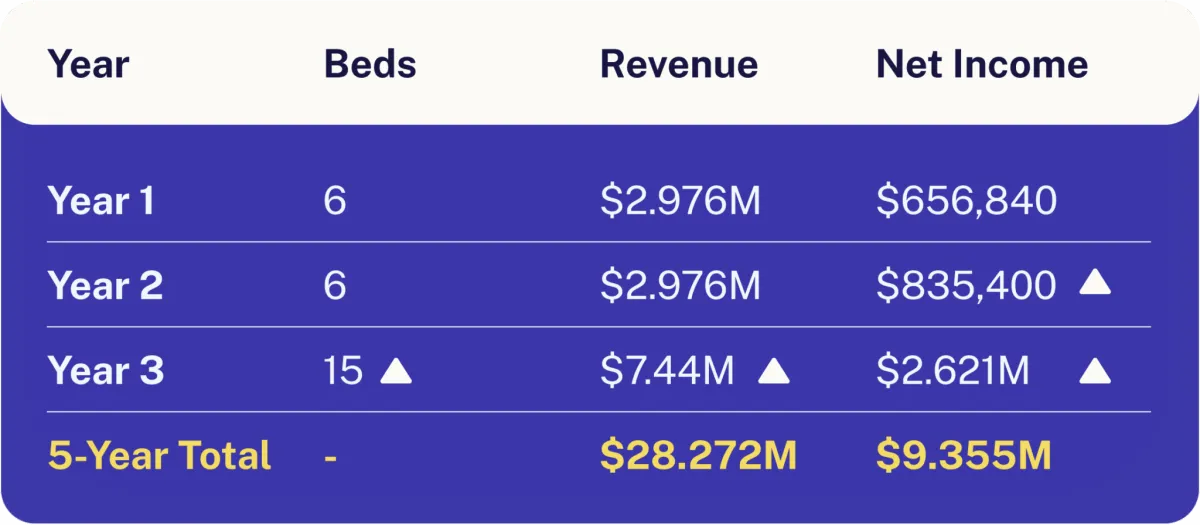Click the Year 2 net income $835,400
The height and width of the screenshot is (525, 1200).
[966, 286]
